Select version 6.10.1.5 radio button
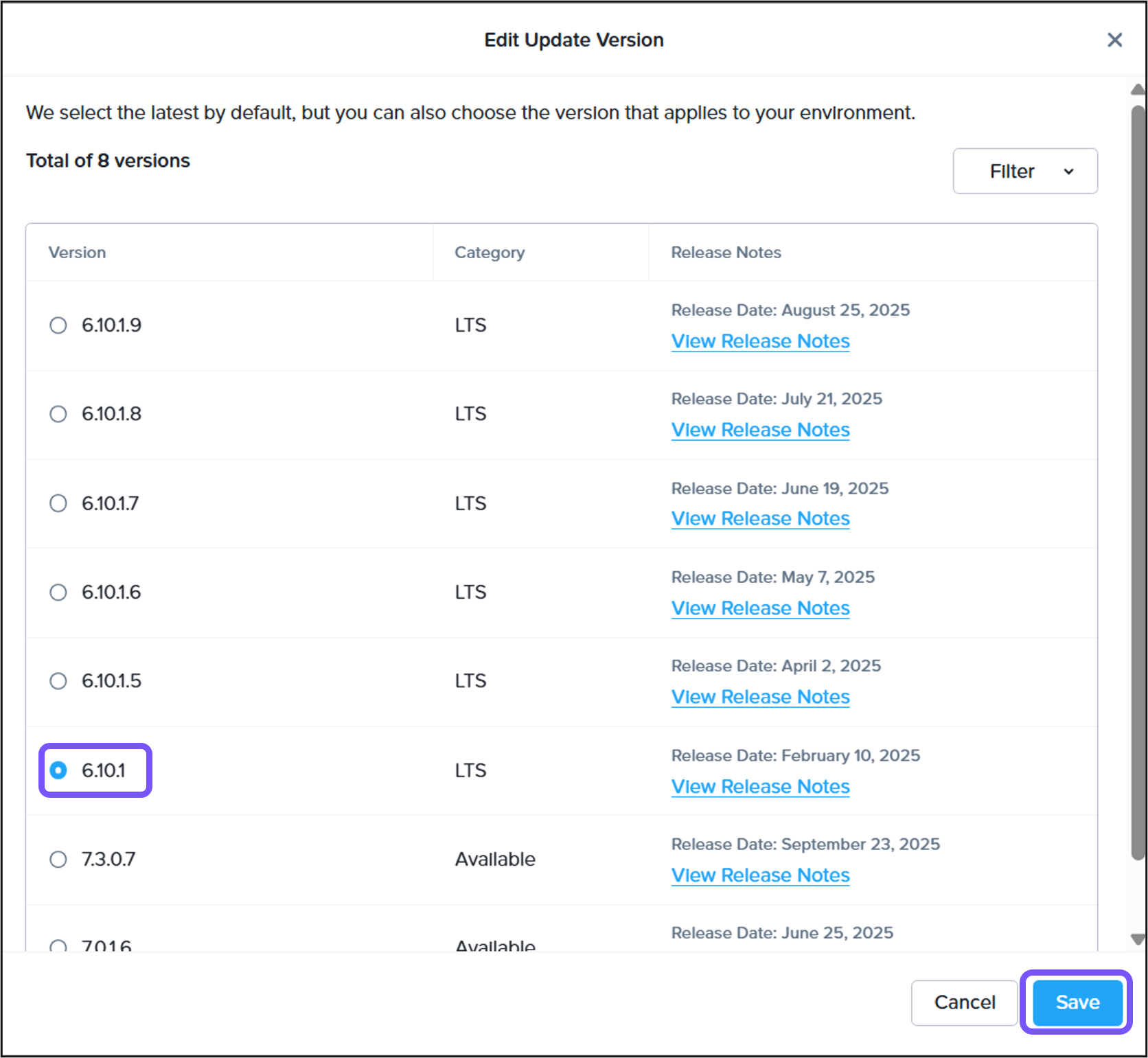The width and height of the screenshot is (1148, 1058). tap(58, 681)
